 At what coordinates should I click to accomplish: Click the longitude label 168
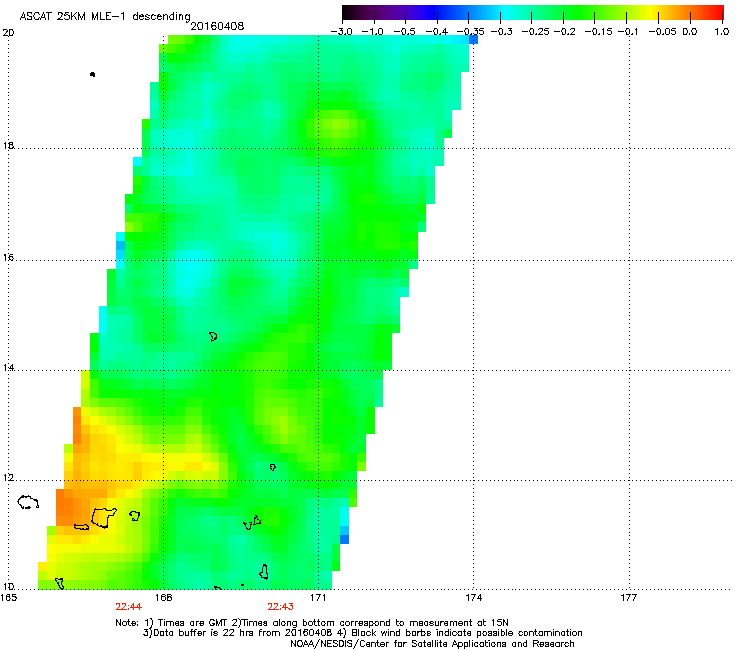[x=163, y=598]
